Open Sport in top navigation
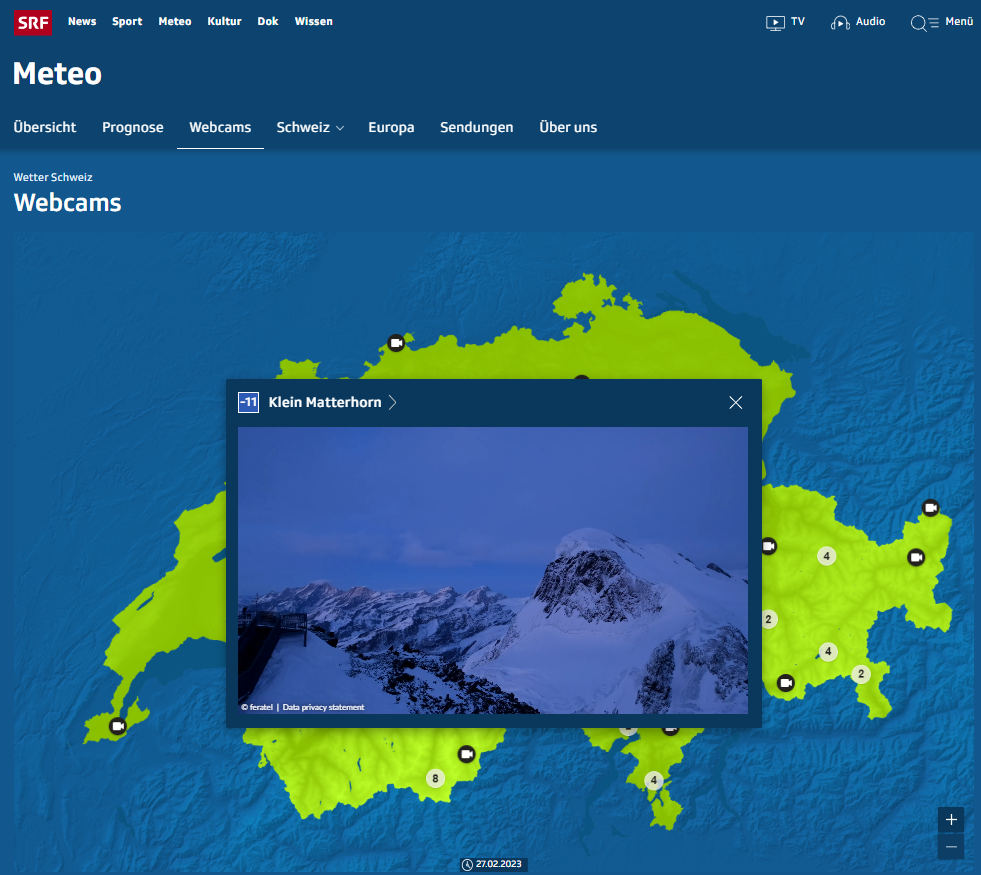Viewport: 981px width, 875px height. pyautogui.click(x=127, y=21)
